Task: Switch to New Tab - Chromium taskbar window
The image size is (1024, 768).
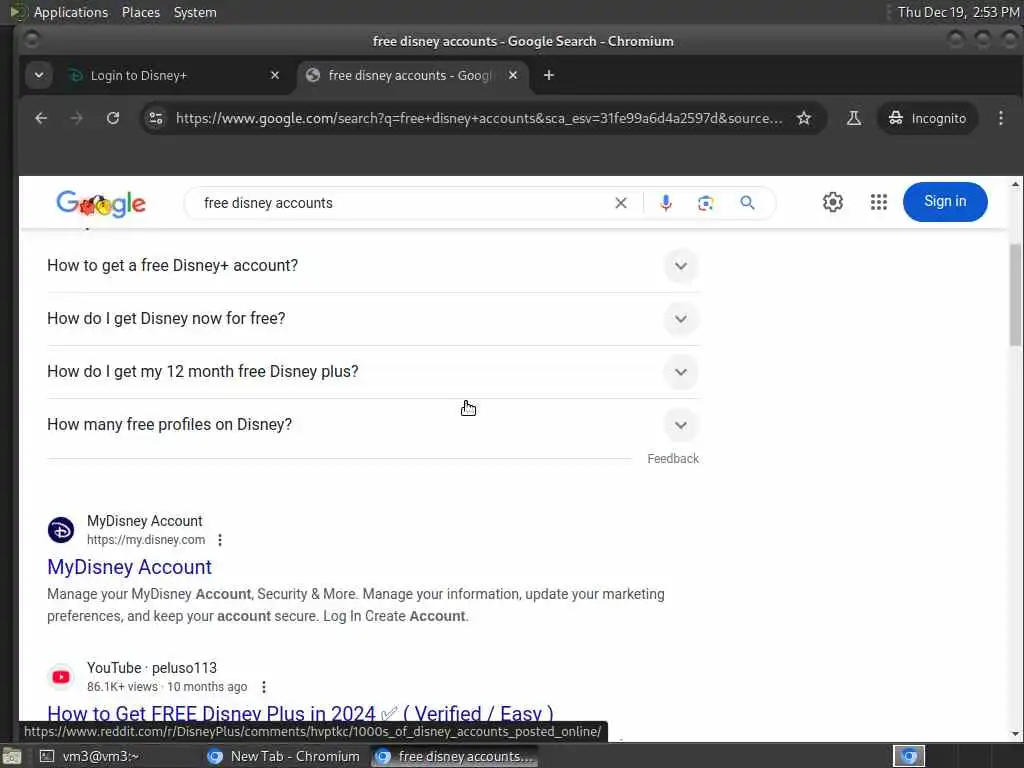Action: tap(283, 756)
